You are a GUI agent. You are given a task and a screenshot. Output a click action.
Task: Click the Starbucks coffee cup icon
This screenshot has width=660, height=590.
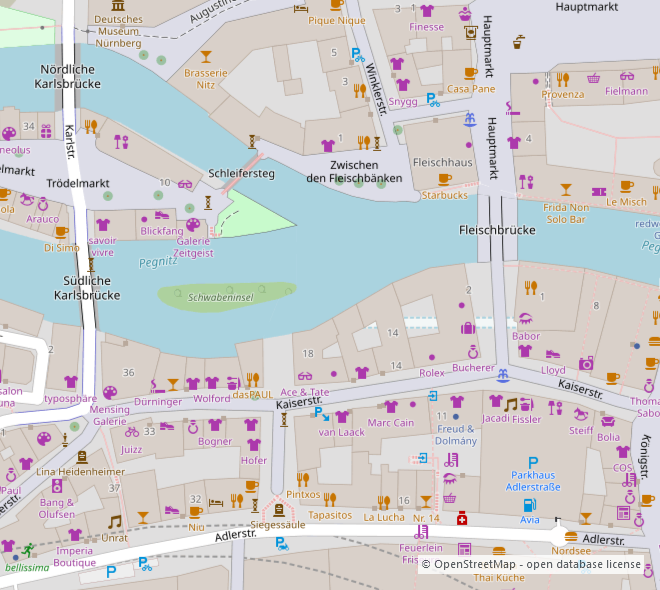(444, 180)
